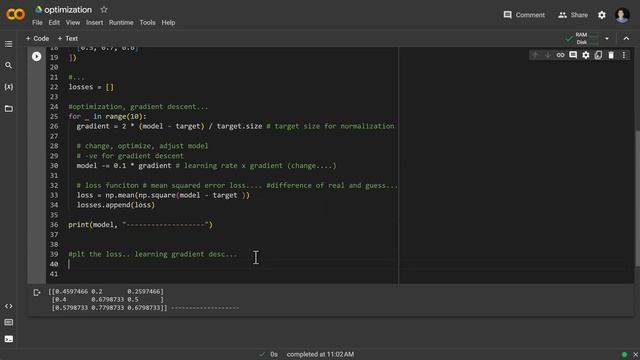Open notebook settings gear
This screenshot has height=360, width=640.
coord(602,15)
